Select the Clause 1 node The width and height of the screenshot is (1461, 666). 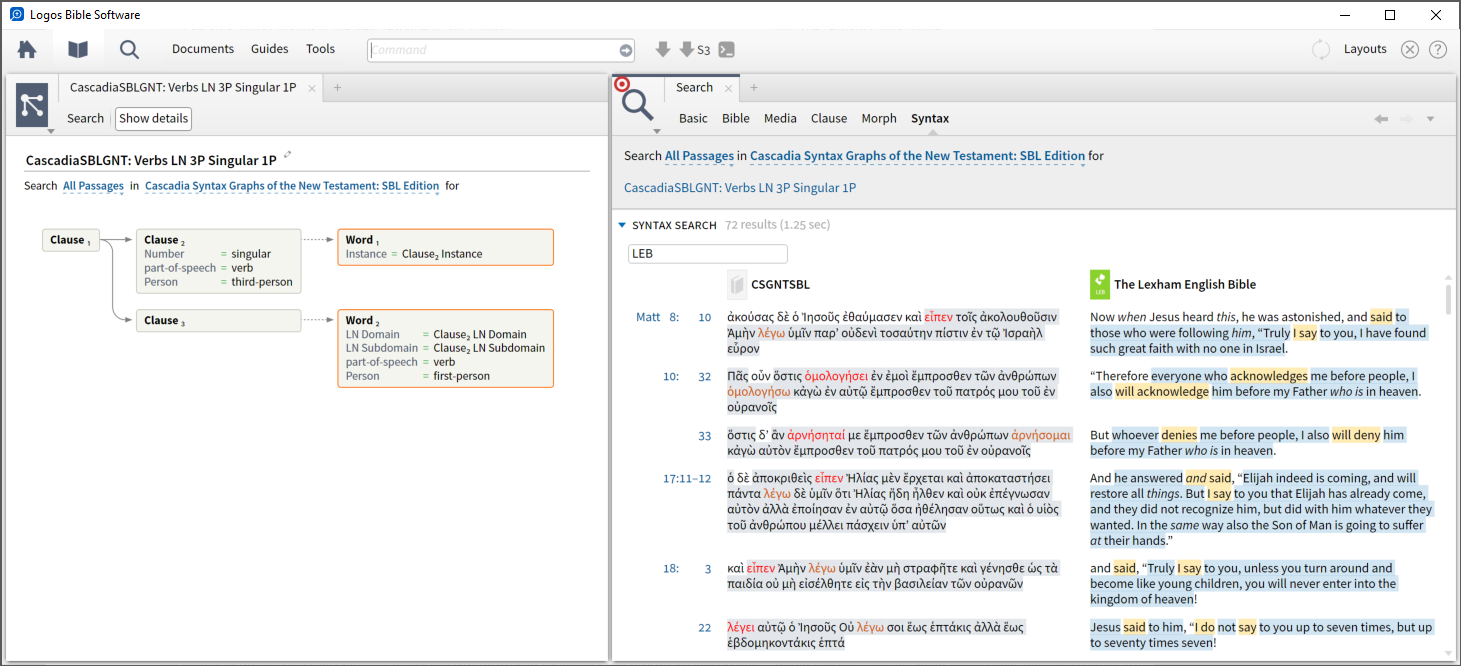click(x=71, y=240)
